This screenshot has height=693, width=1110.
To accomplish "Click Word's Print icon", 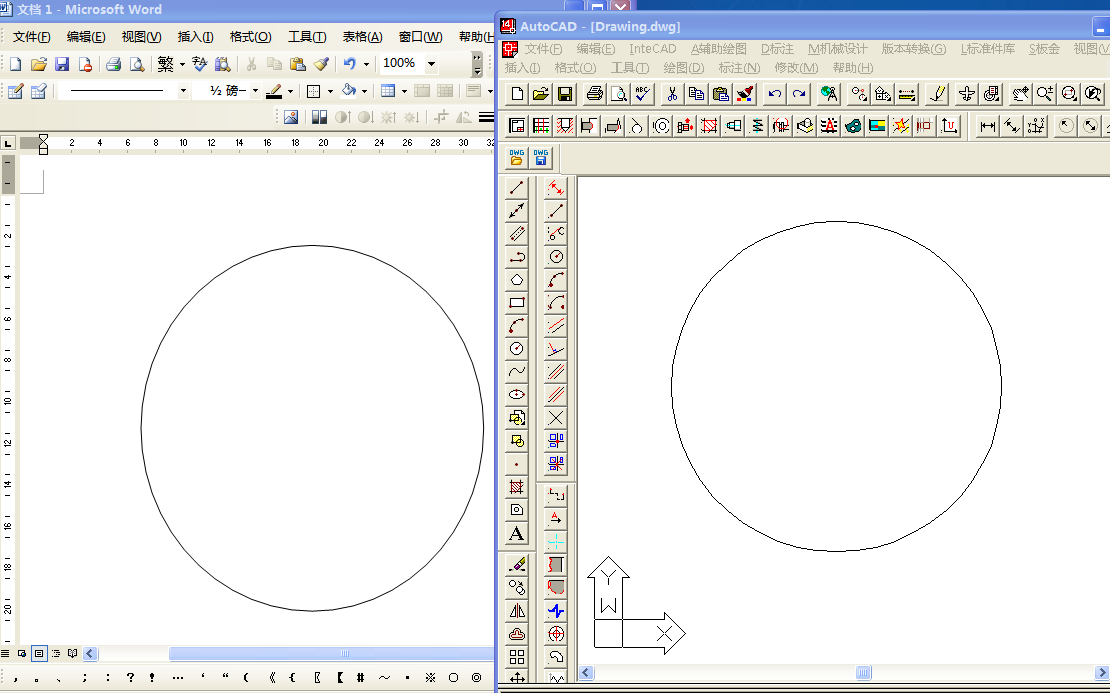I will click(113, 64).
